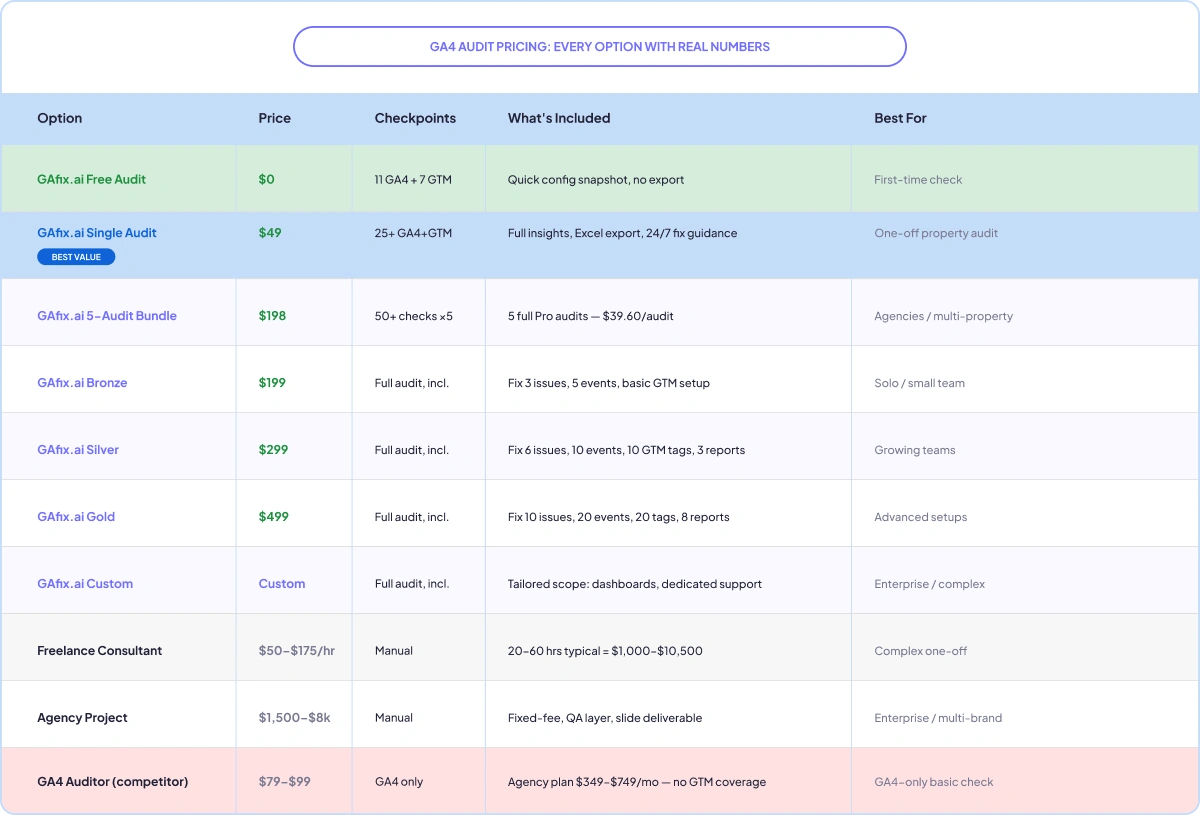This screenshot has width=1200, height=815.
Task: Click the $49 price cell
Action: click(x=270, y=233)
